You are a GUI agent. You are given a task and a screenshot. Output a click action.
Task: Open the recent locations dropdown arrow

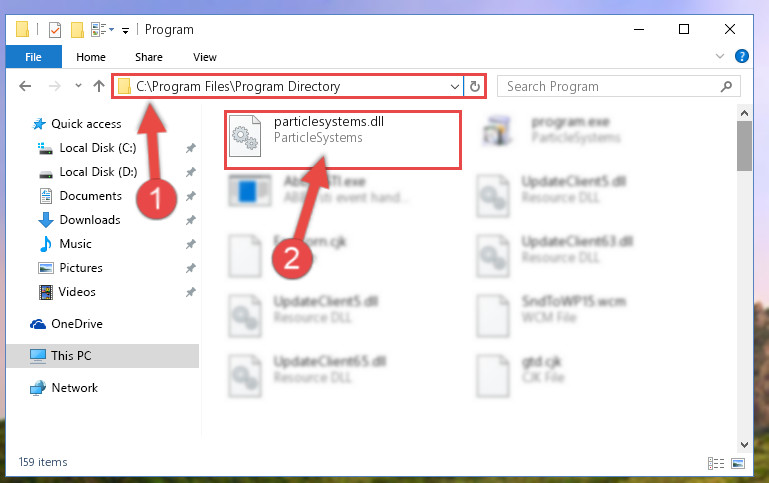[x=78, y=86]
